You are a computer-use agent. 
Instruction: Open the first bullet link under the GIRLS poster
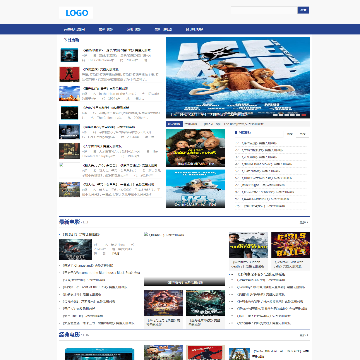point(261,274)
